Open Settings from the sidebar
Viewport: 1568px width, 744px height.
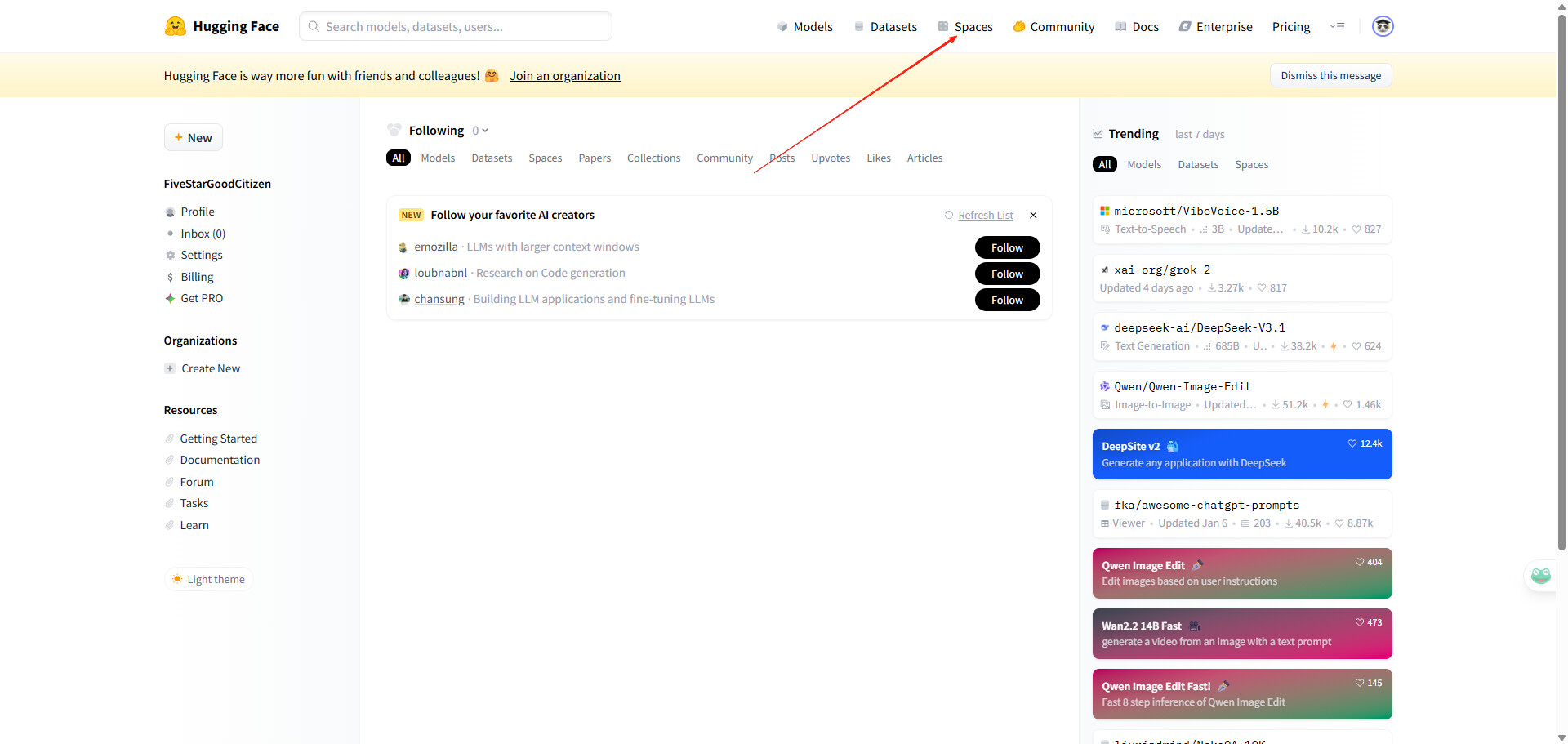coord(201,255)
